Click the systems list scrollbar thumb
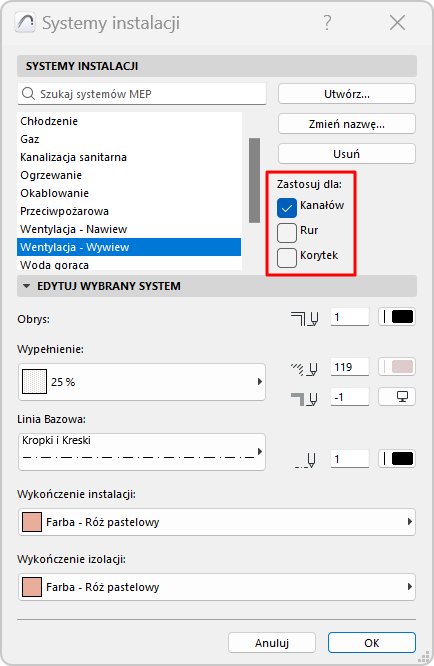This screenshot has width=434, height=666. (254, 180)
